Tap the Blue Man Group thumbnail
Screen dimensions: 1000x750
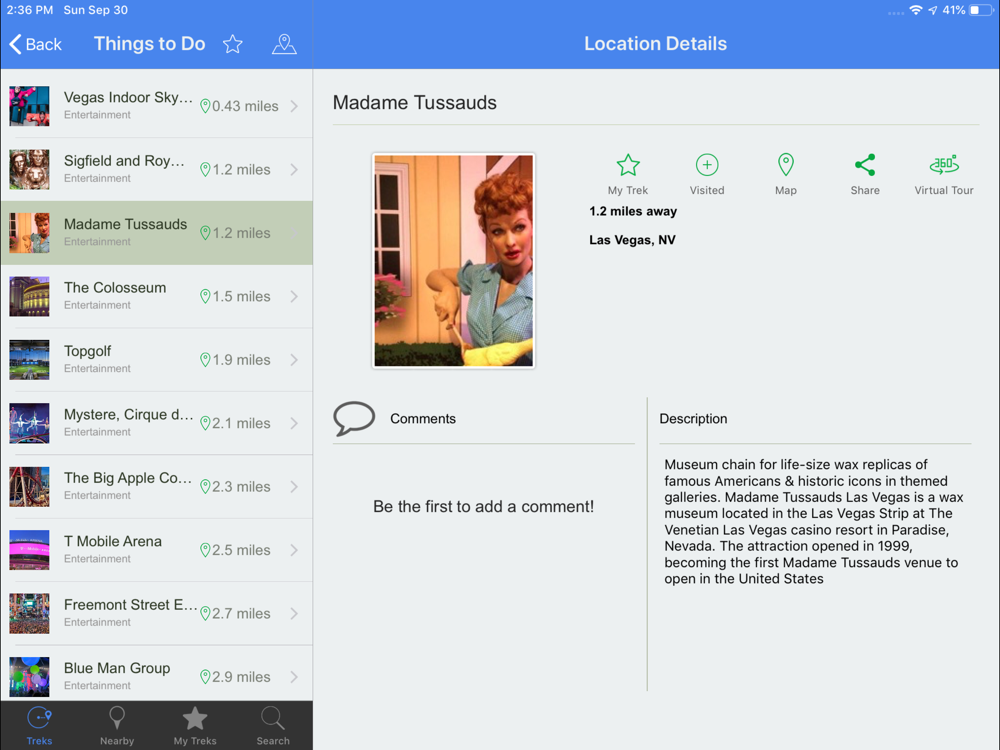29,677
